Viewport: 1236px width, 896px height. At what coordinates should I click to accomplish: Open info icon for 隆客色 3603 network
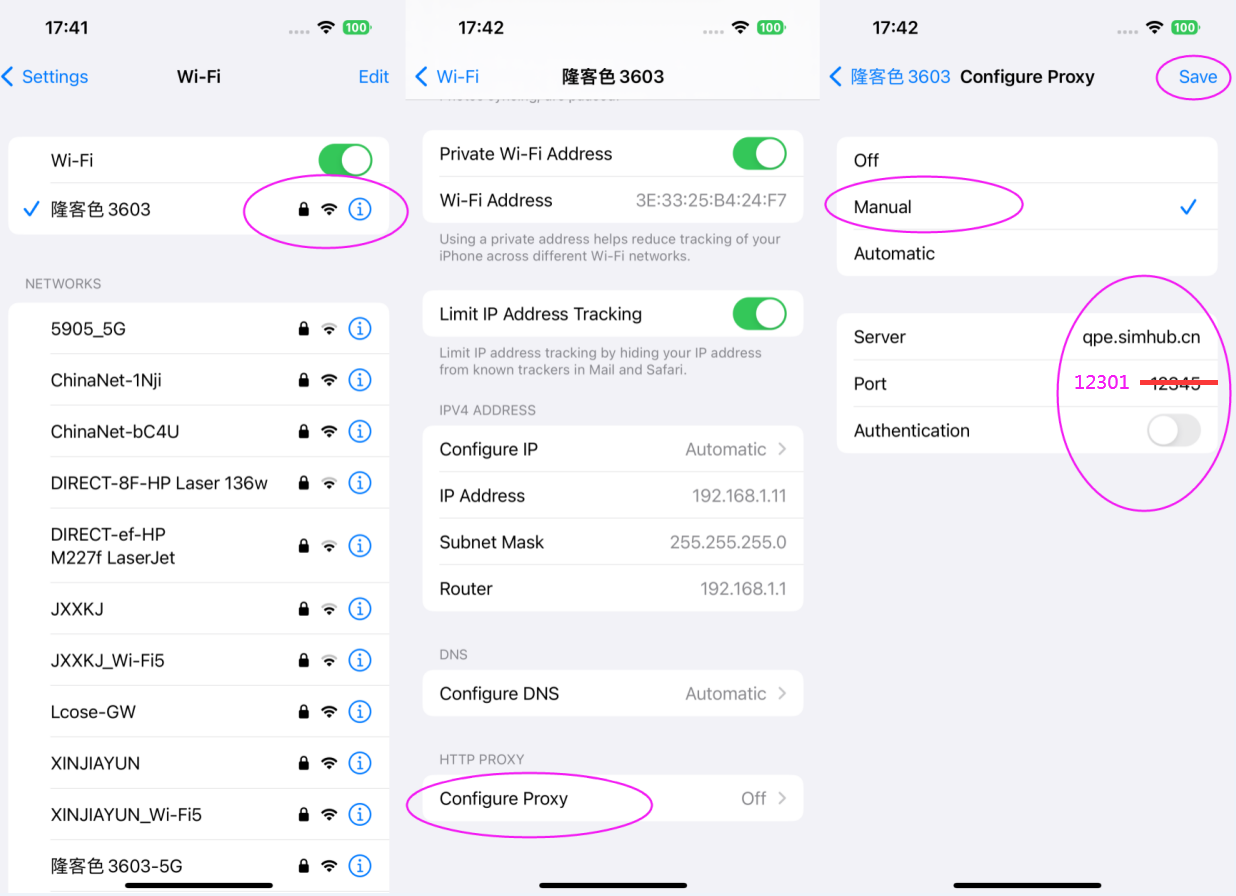point(360,210)
